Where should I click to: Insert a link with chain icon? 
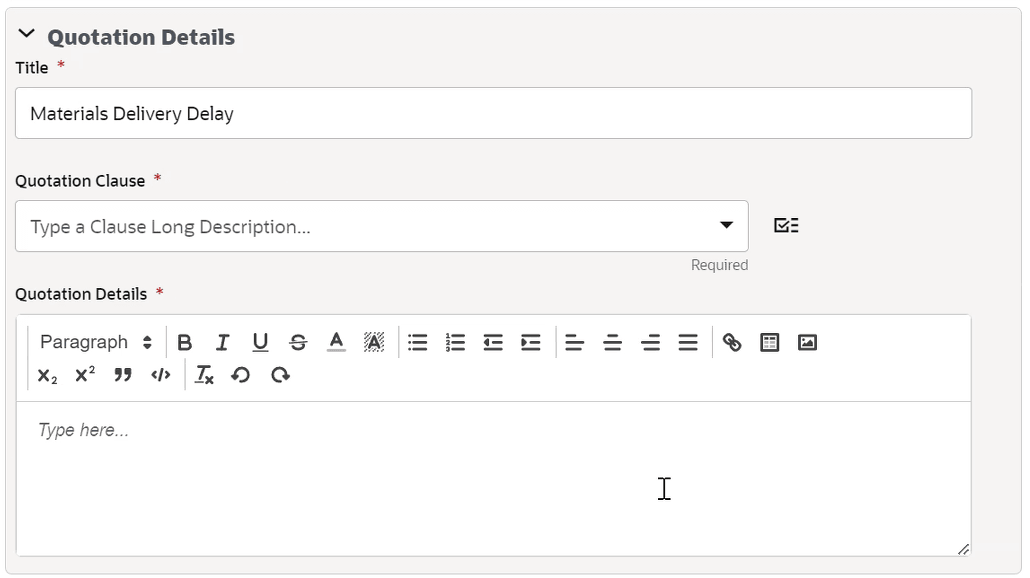732,342
